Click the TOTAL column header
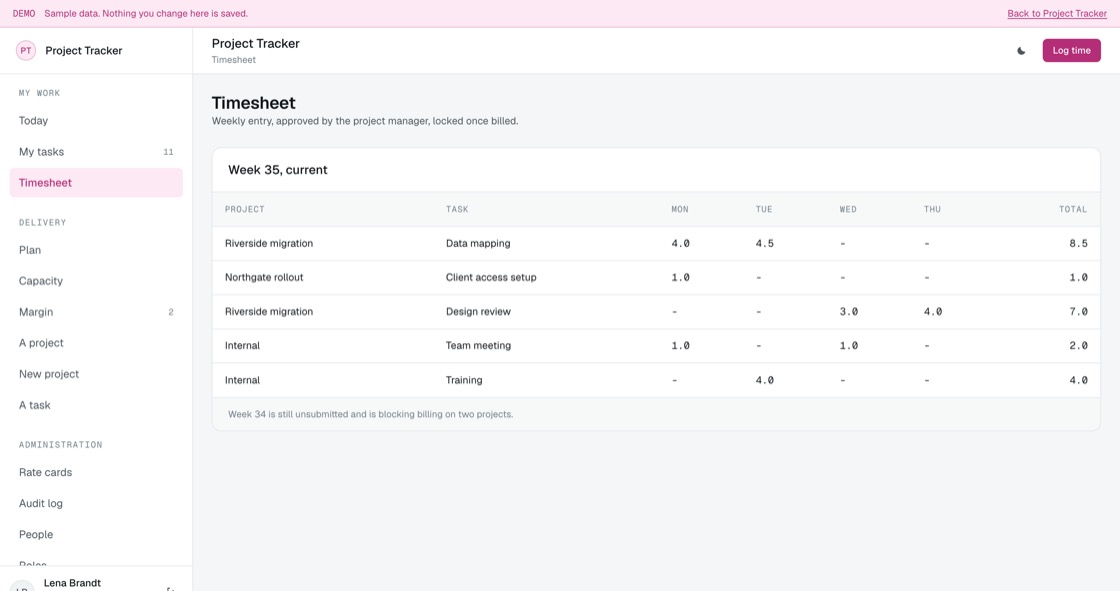1120x591 pixels. click(1073, 209)
